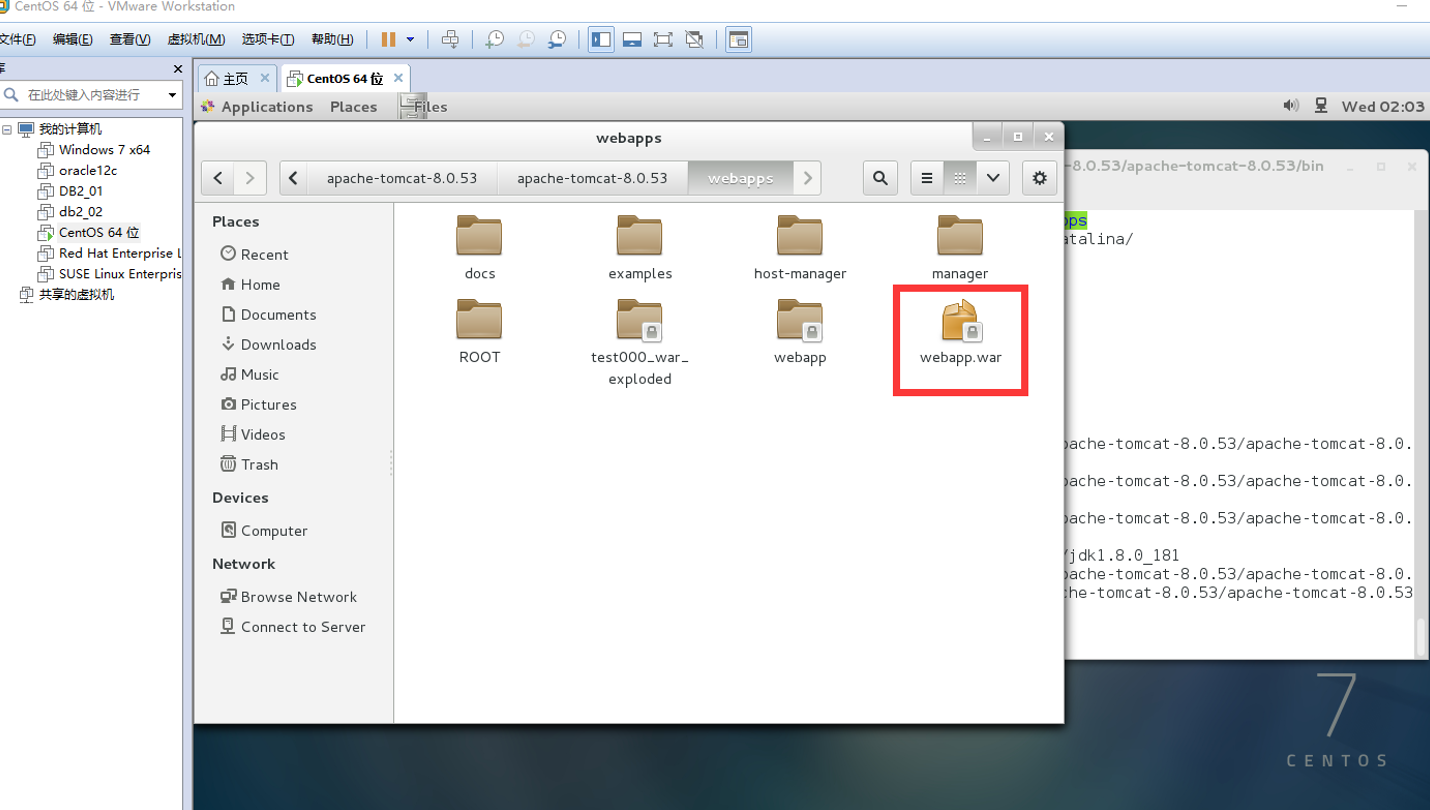Toggle VMware library sidebar view
Viewport: 1430px width, 810px height.
click(x=601, y=39)
